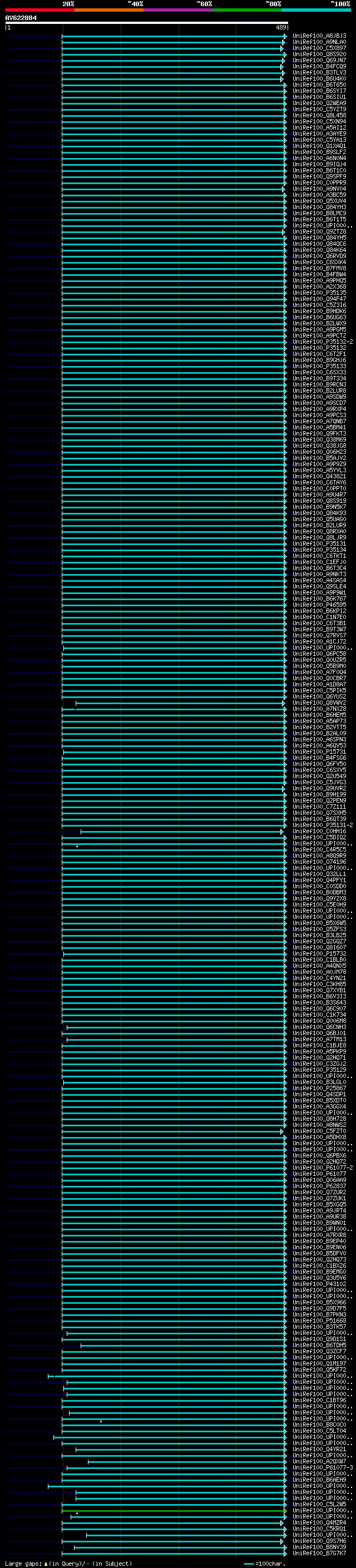The width and height of the screenshot is (356, 1568).
Task: Select the hit label UniRef100_Q8S920
Action: tap(319, 54)
